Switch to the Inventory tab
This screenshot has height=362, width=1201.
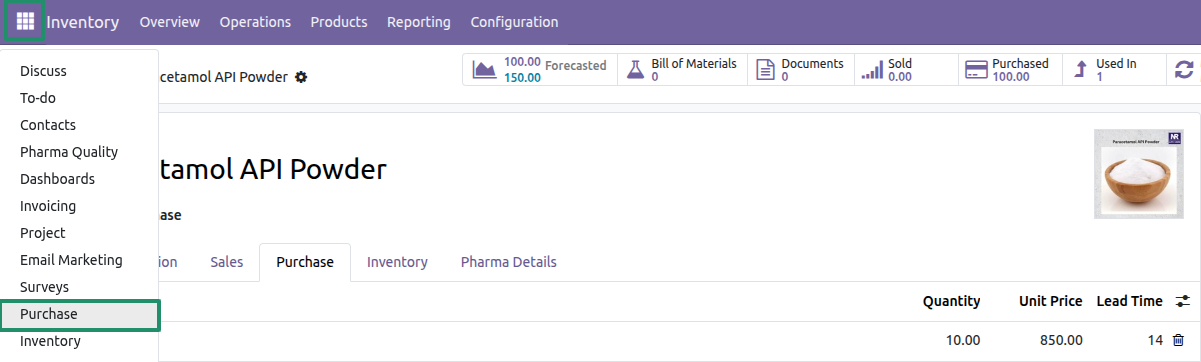[397, 262]
